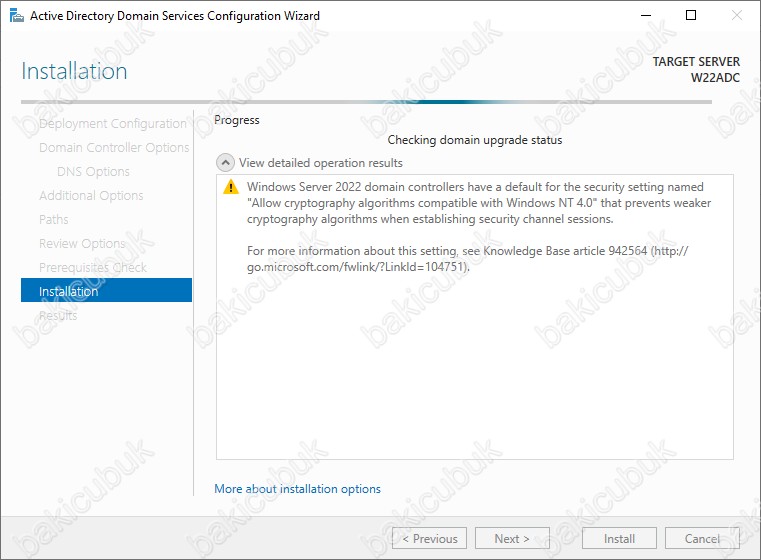This screenshot has height=560, width=761.
Task: Select Domain Controller Options step
Action: click(114, 148)
